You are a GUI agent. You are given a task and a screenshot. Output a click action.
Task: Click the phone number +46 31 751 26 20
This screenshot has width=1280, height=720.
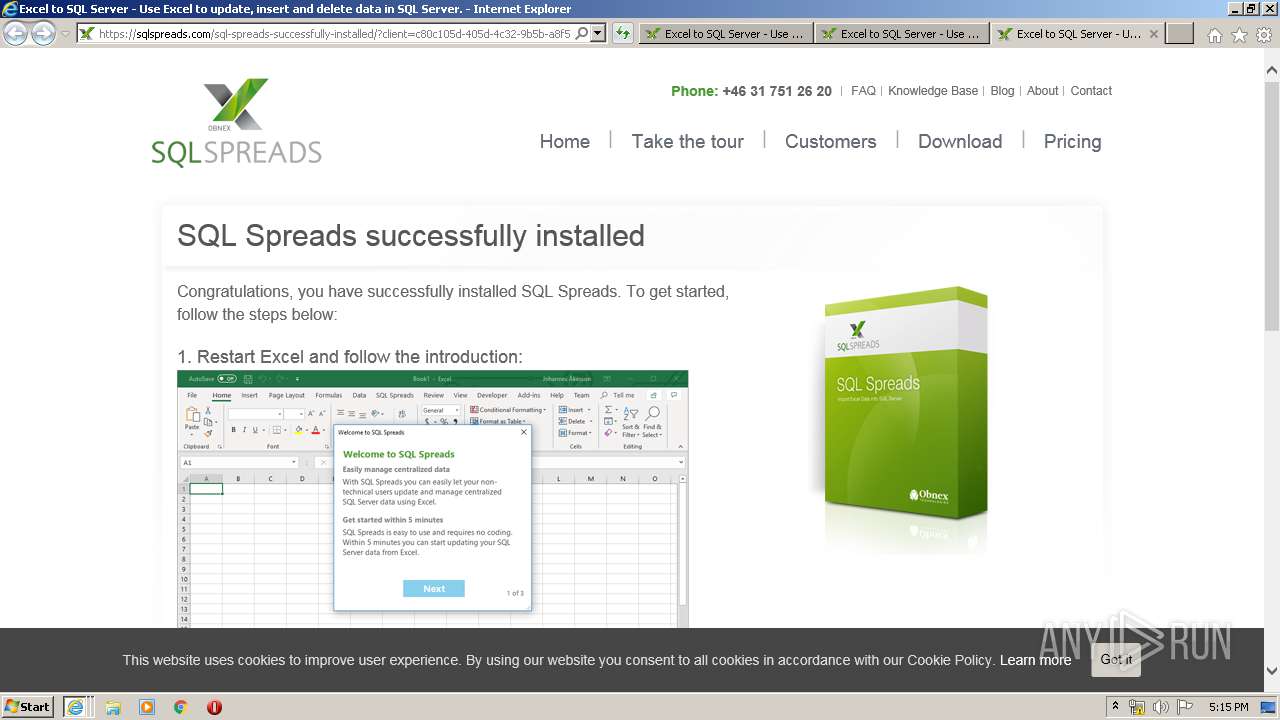(777, 91)
